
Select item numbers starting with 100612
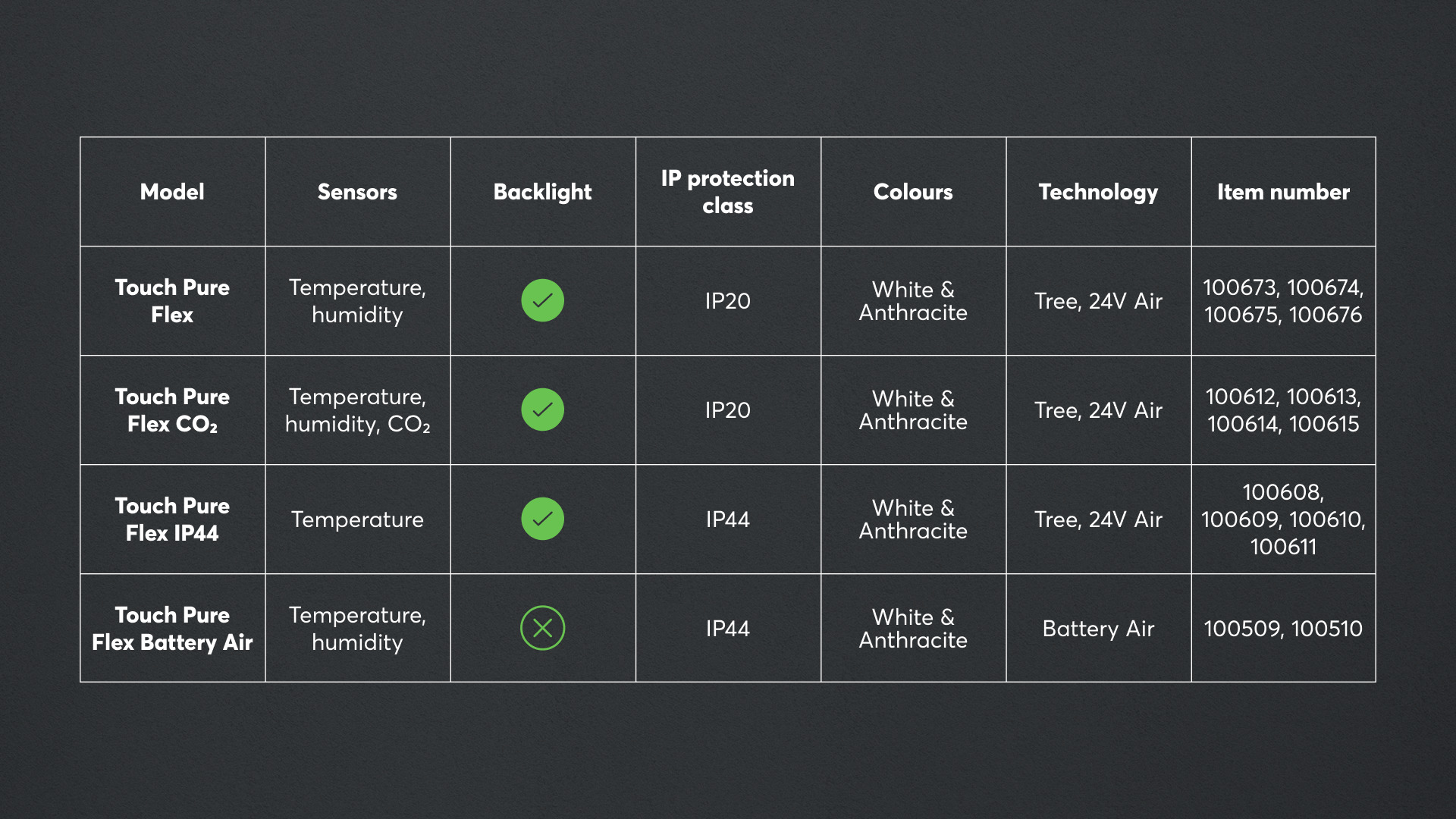pyautogui.click(x=1283, y=410)
